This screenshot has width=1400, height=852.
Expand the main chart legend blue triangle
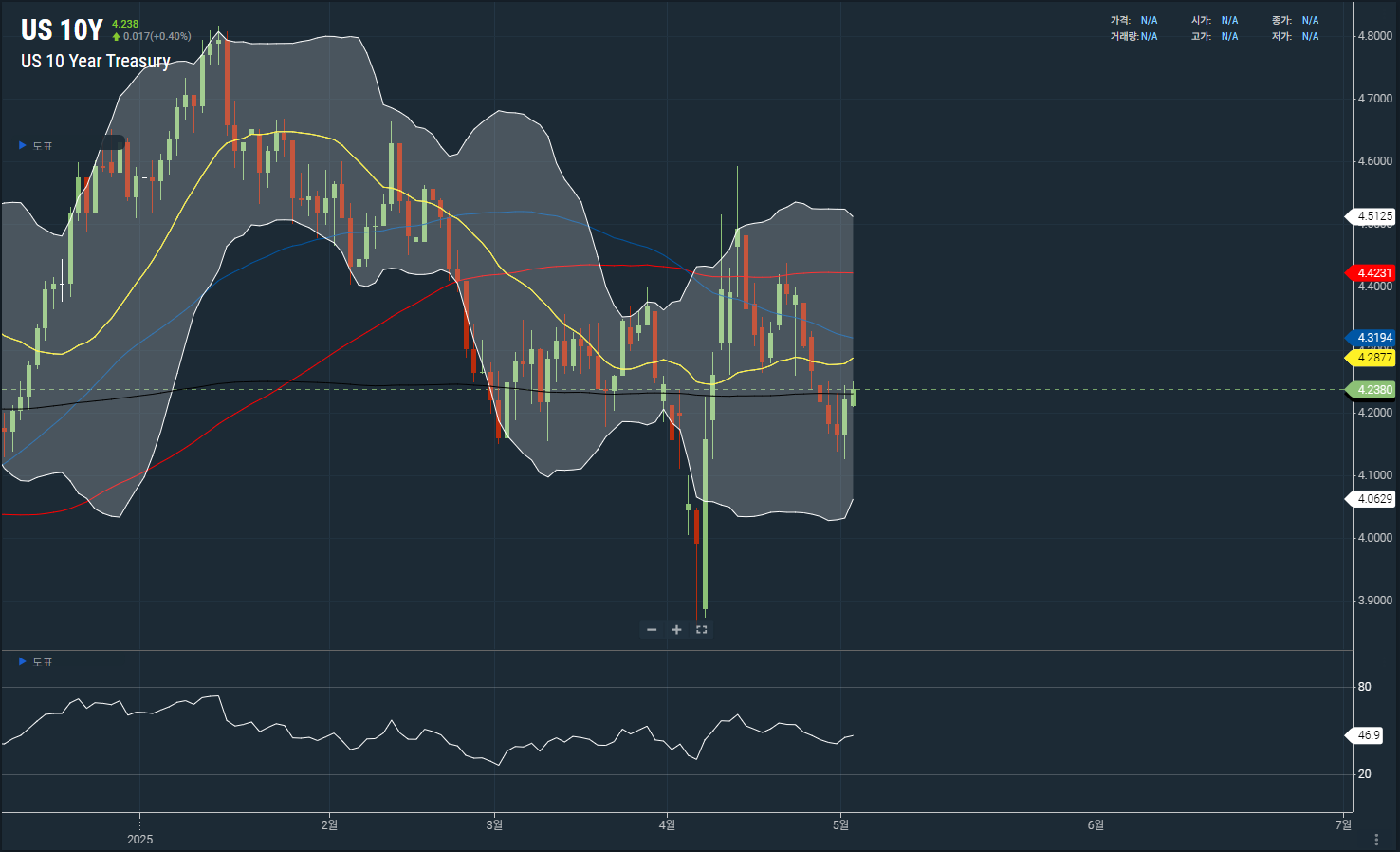click(23, 145)
